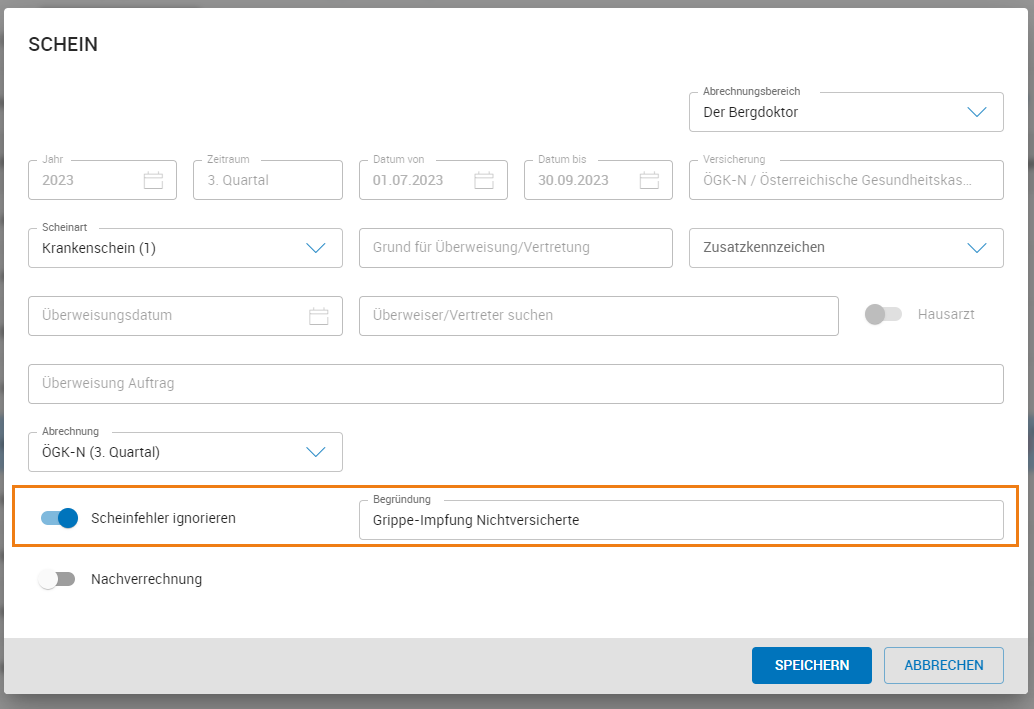
Task: Enable the Nachverrechnung switch
Action: coord(57,579)
